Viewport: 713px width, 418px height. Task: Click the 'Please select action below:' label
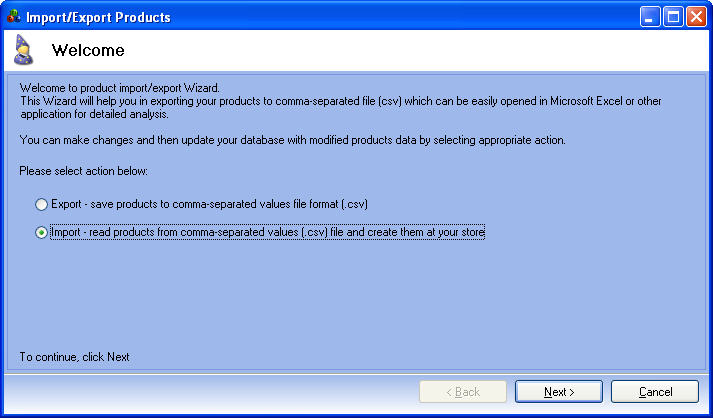pos(84,171)
